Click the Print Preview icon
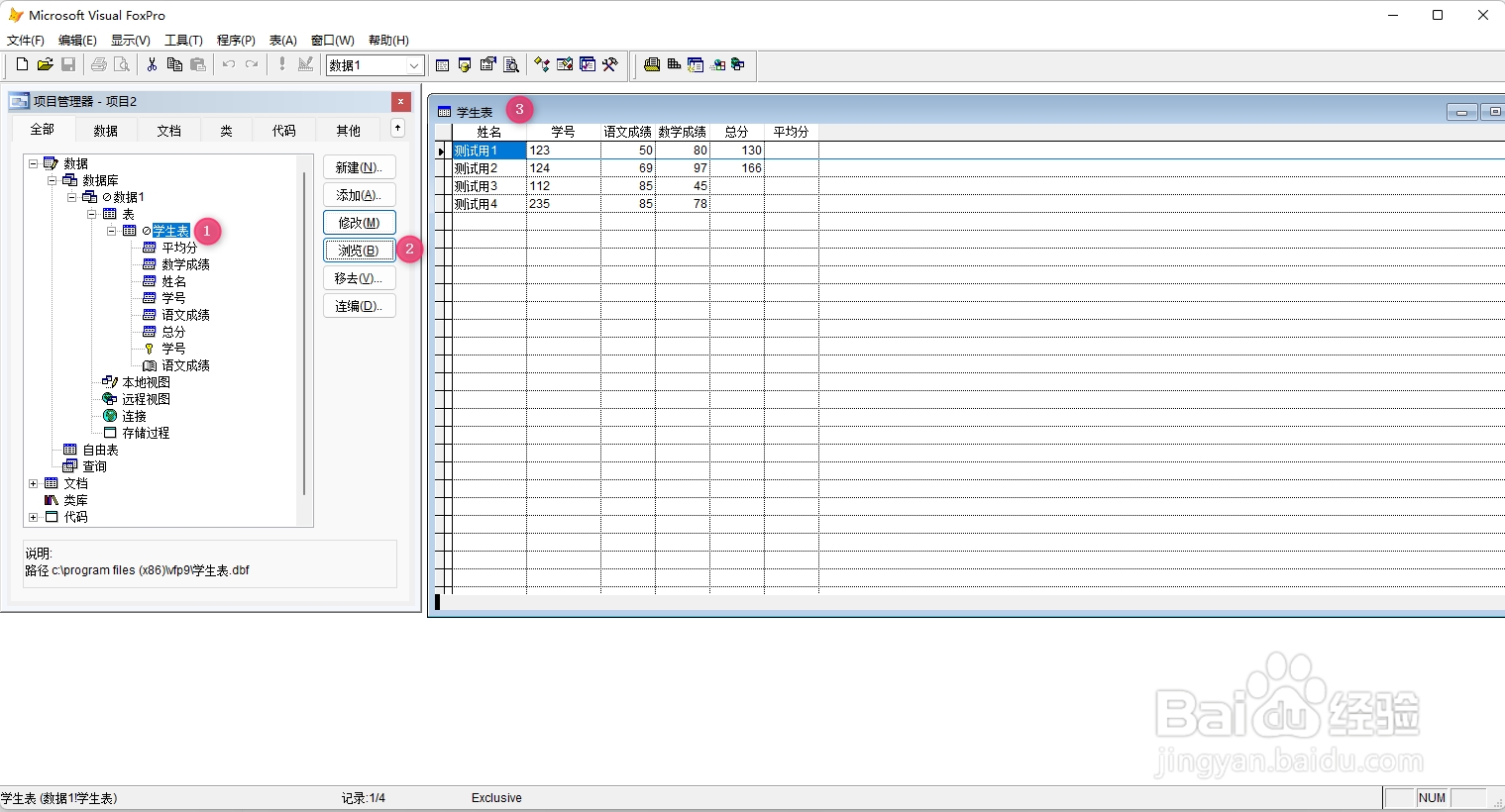Screen dimensions: 1505x812 tap(122, 64)
